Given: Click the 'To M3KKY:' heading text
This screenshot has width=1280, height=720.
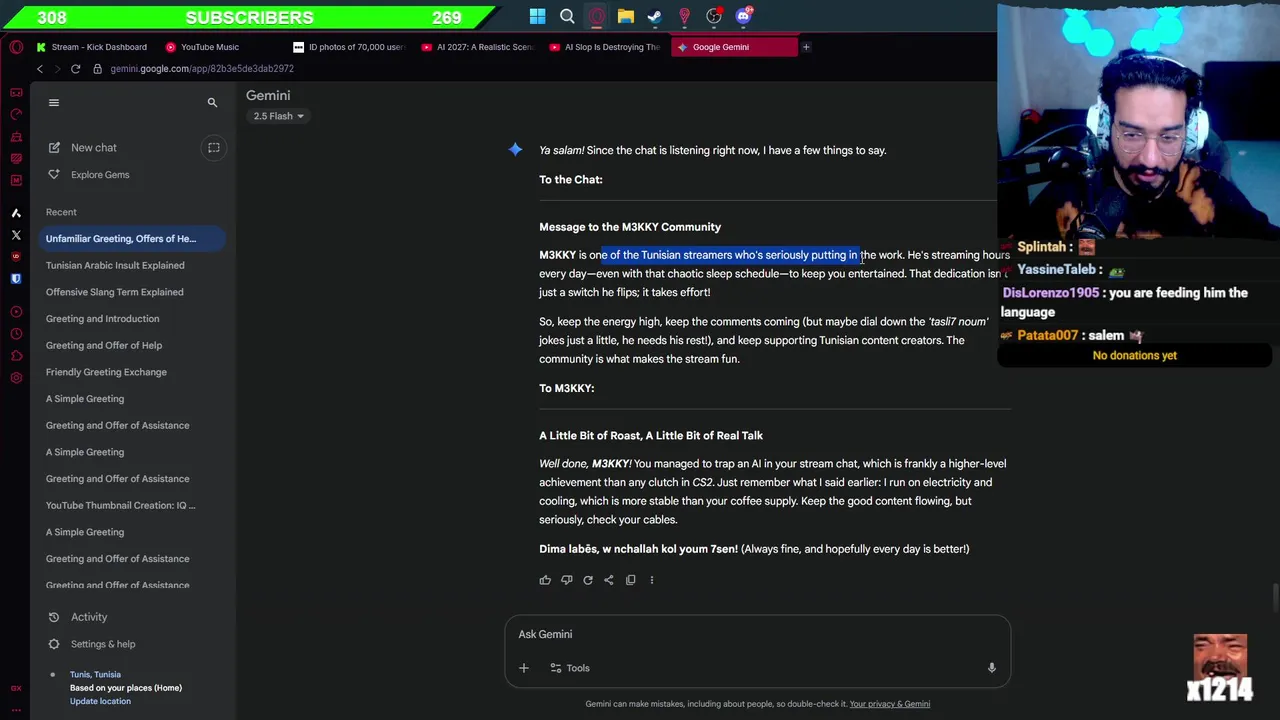Looking at the screenshot, I should (567, 388).
